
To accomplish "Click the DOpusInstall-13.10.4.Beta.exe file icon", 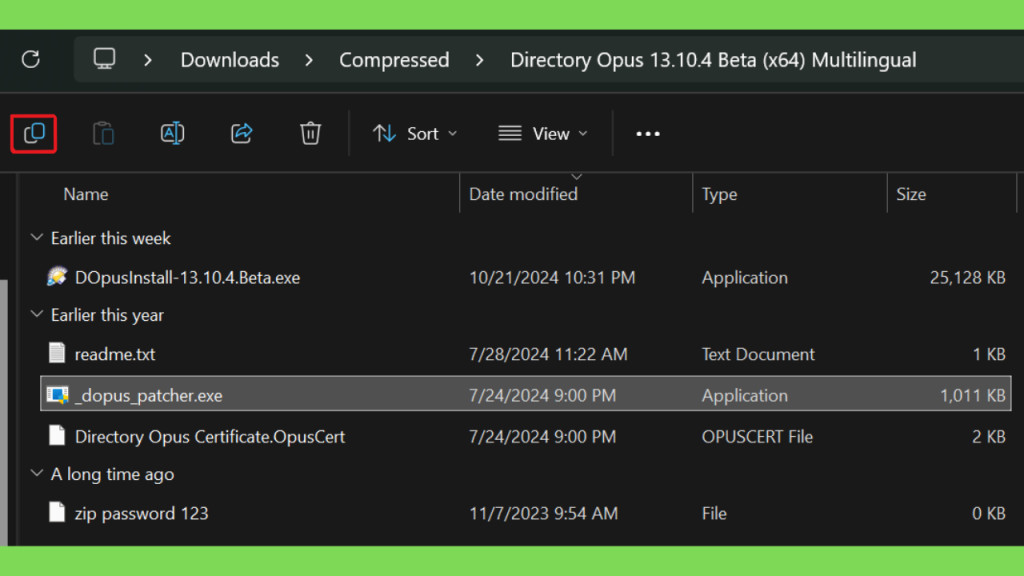I will [57, 277].
